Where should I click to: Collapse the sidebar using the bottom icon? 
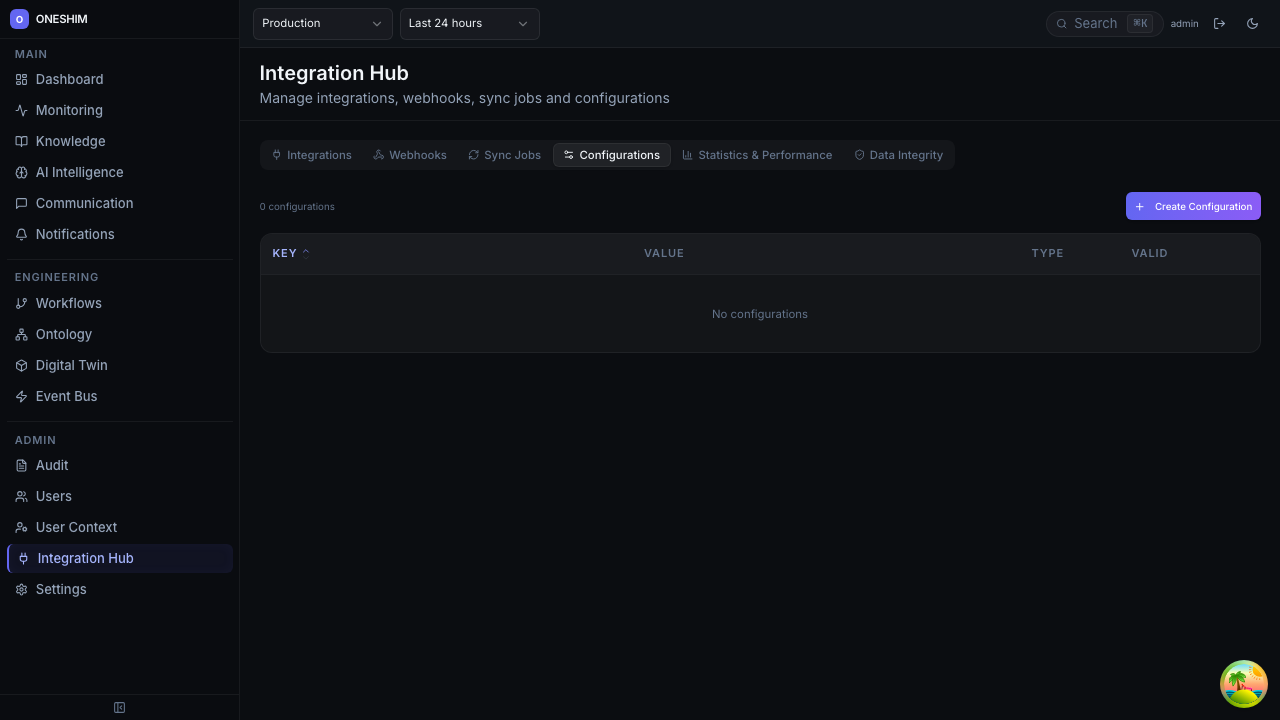pyautogui.click(x=119, y=707)
